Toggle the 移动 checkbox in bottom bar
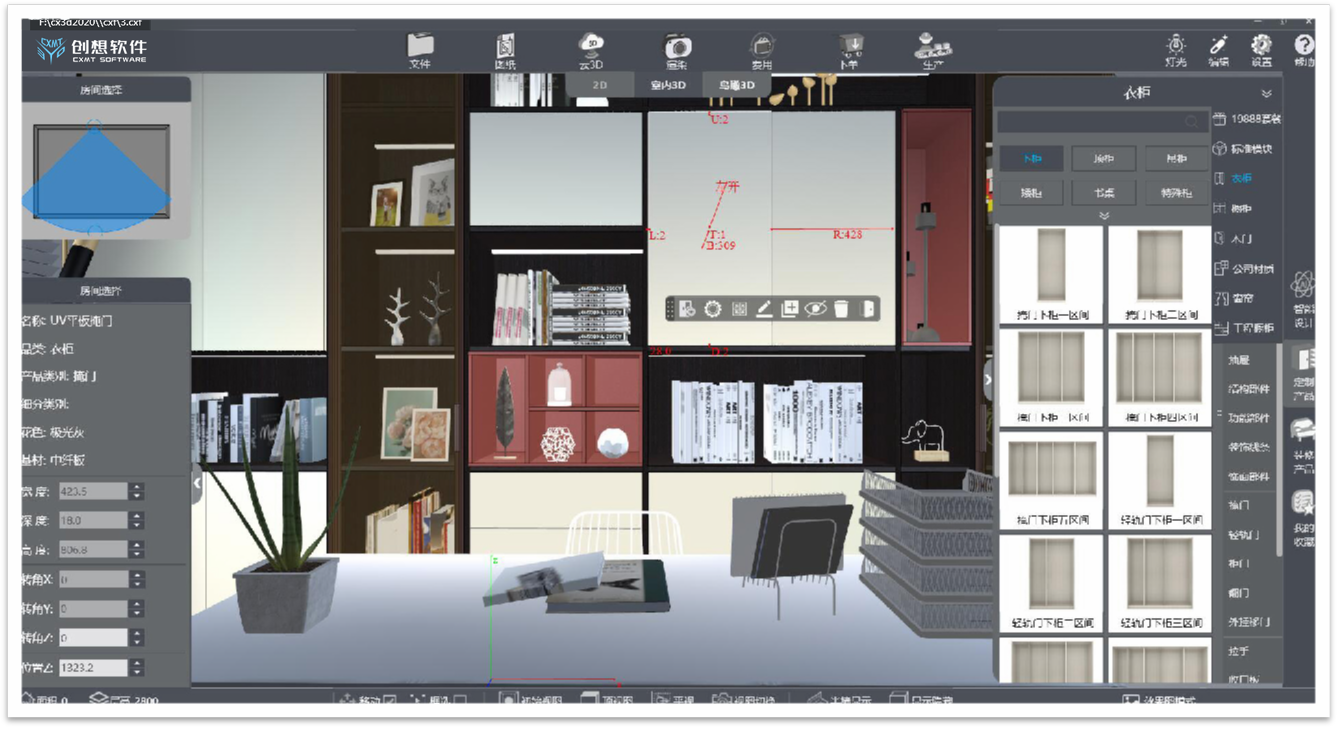The width and height of the screenshot is (1339, 729). click(390, 700)
